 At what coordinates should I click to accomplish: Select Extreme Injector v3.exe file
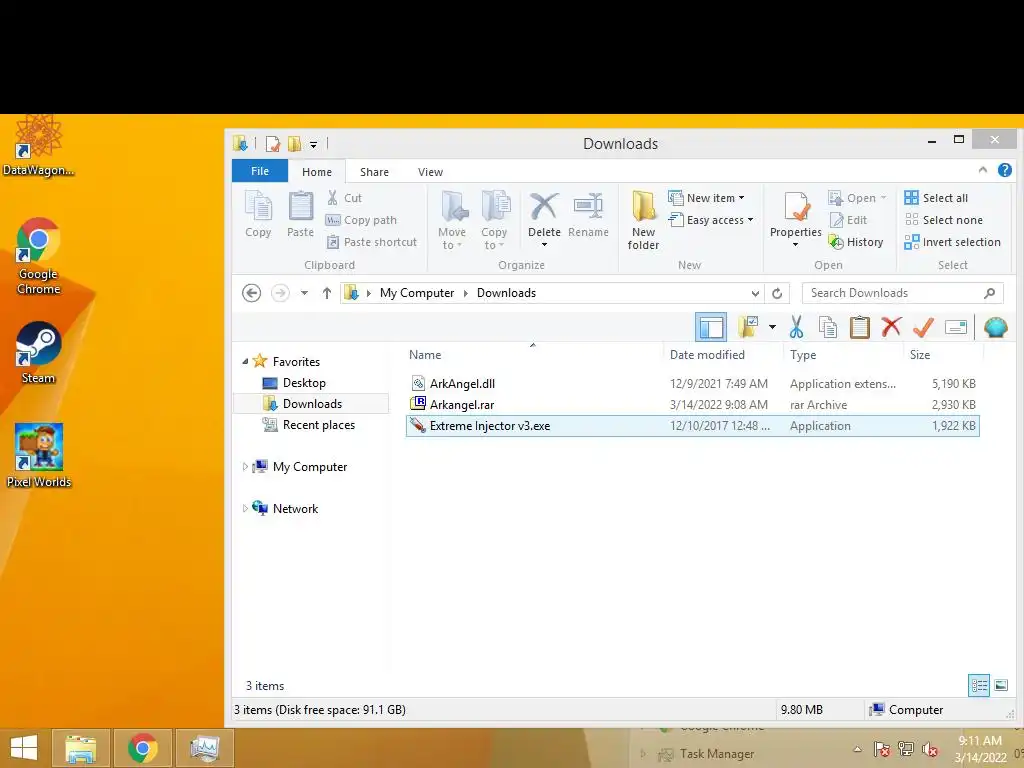(x=693, y=426)
